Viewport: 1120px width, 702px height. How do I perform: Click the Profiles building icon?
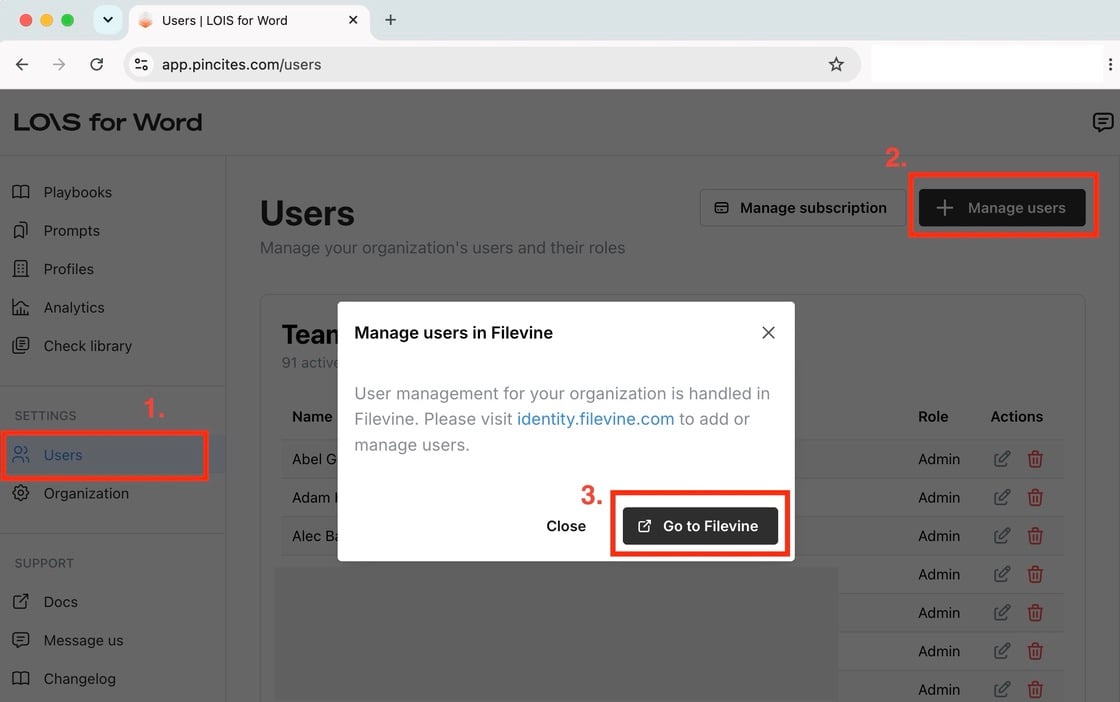click(21, 269)
